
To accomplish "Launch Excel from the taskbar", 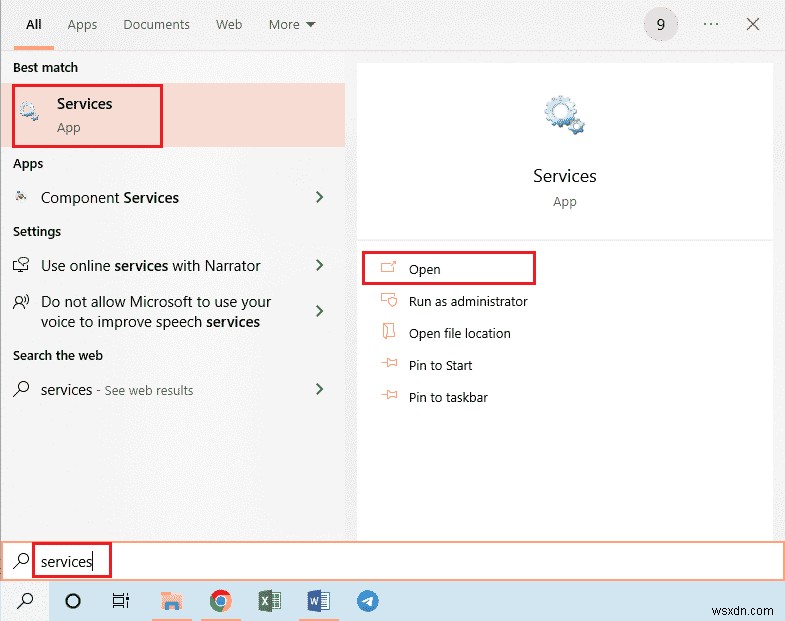I will (x=269, y=600).
